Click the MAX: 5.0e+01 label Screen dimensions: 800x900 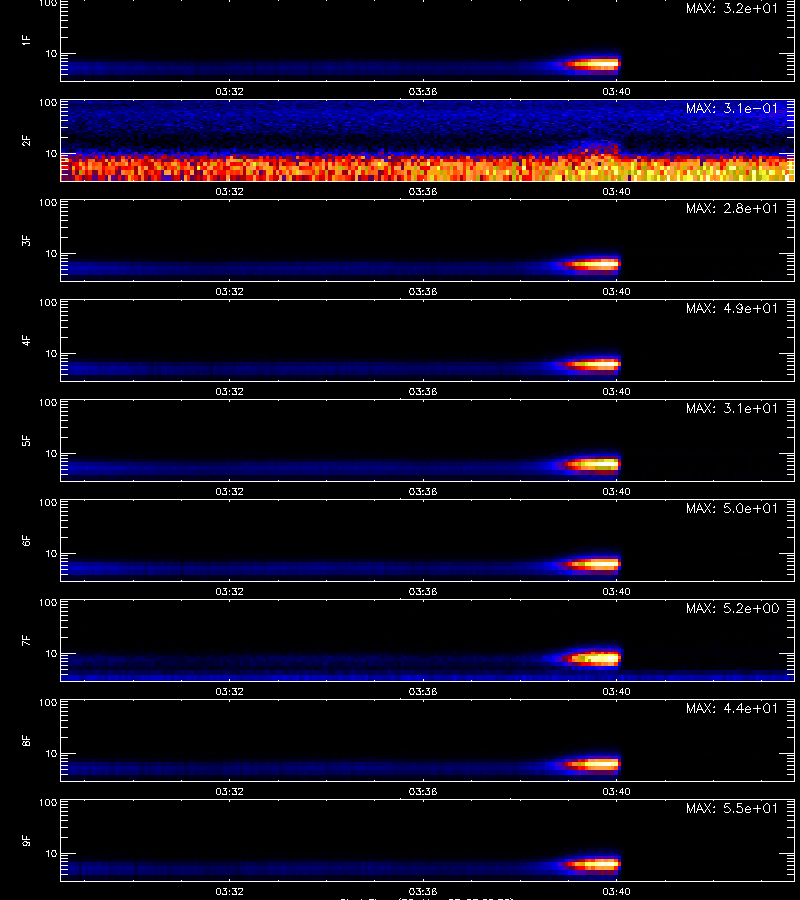[x=732, y=508]
